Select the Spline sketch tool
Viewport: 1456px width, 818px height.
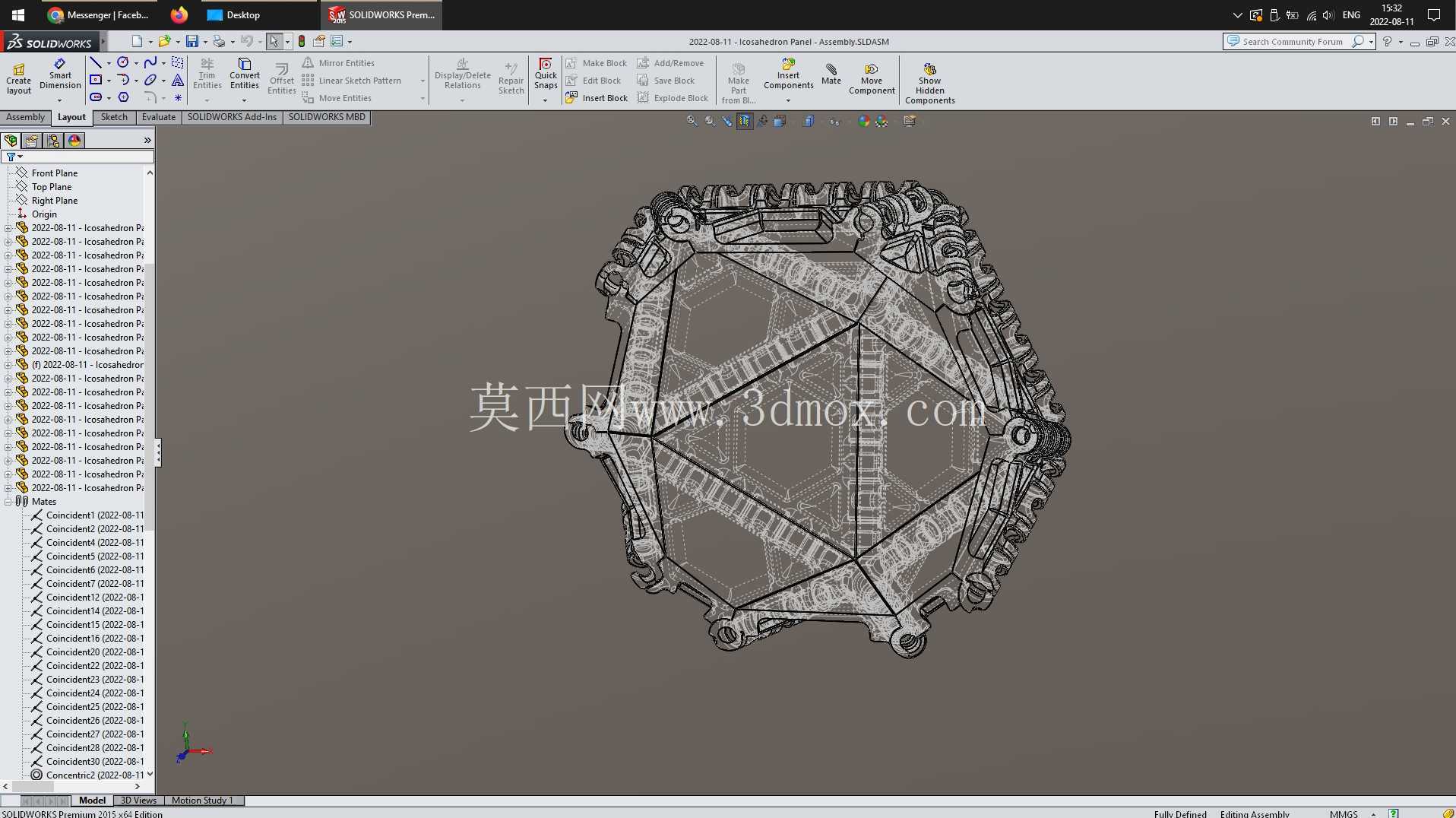click(150, 62)
